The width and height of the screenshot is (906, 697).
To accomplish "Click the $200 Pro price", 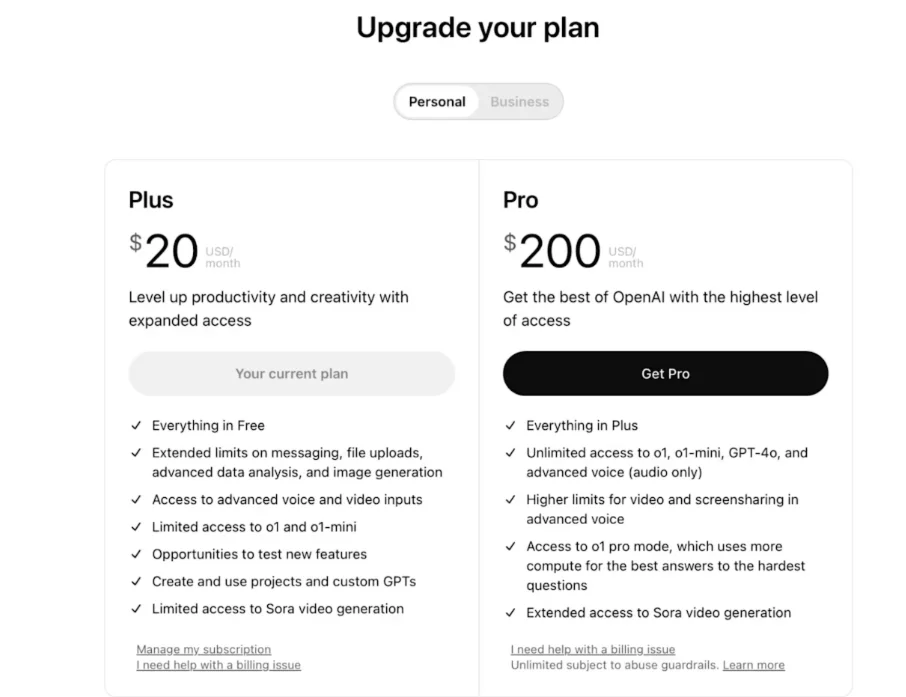I will [x=553, y=251].
